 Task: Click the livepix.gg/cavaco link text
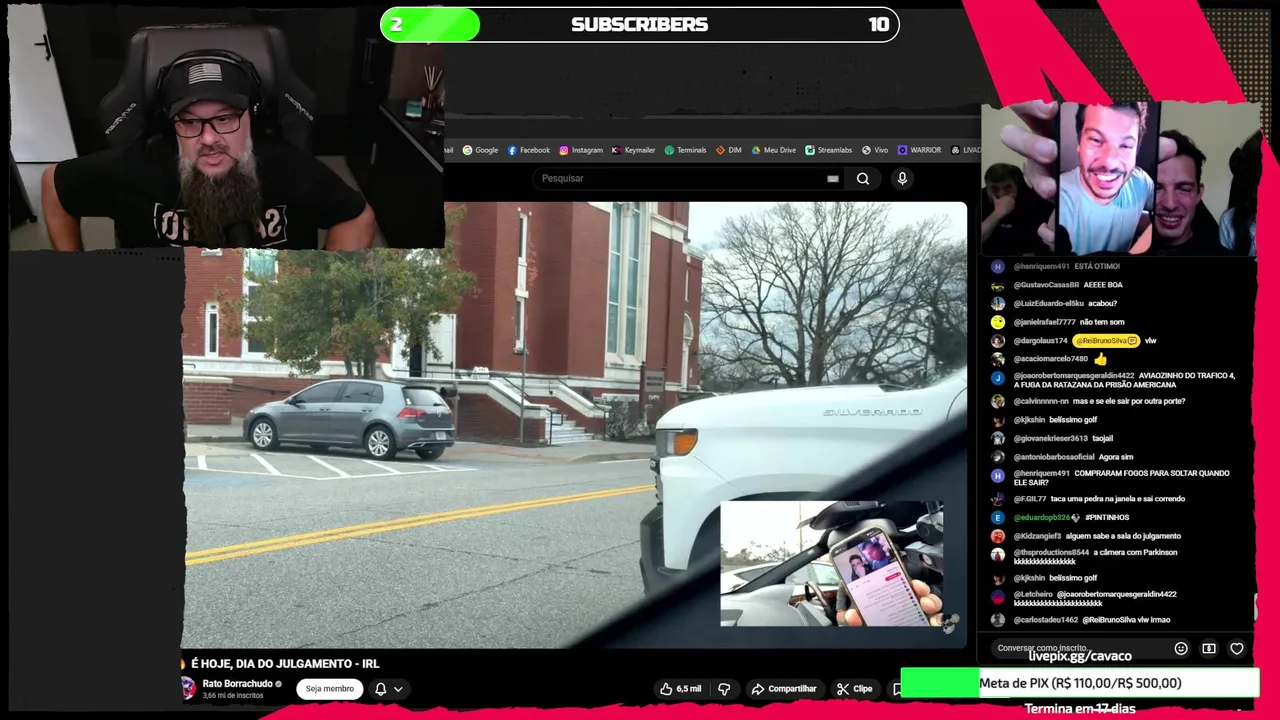(x=1080, y=656)
